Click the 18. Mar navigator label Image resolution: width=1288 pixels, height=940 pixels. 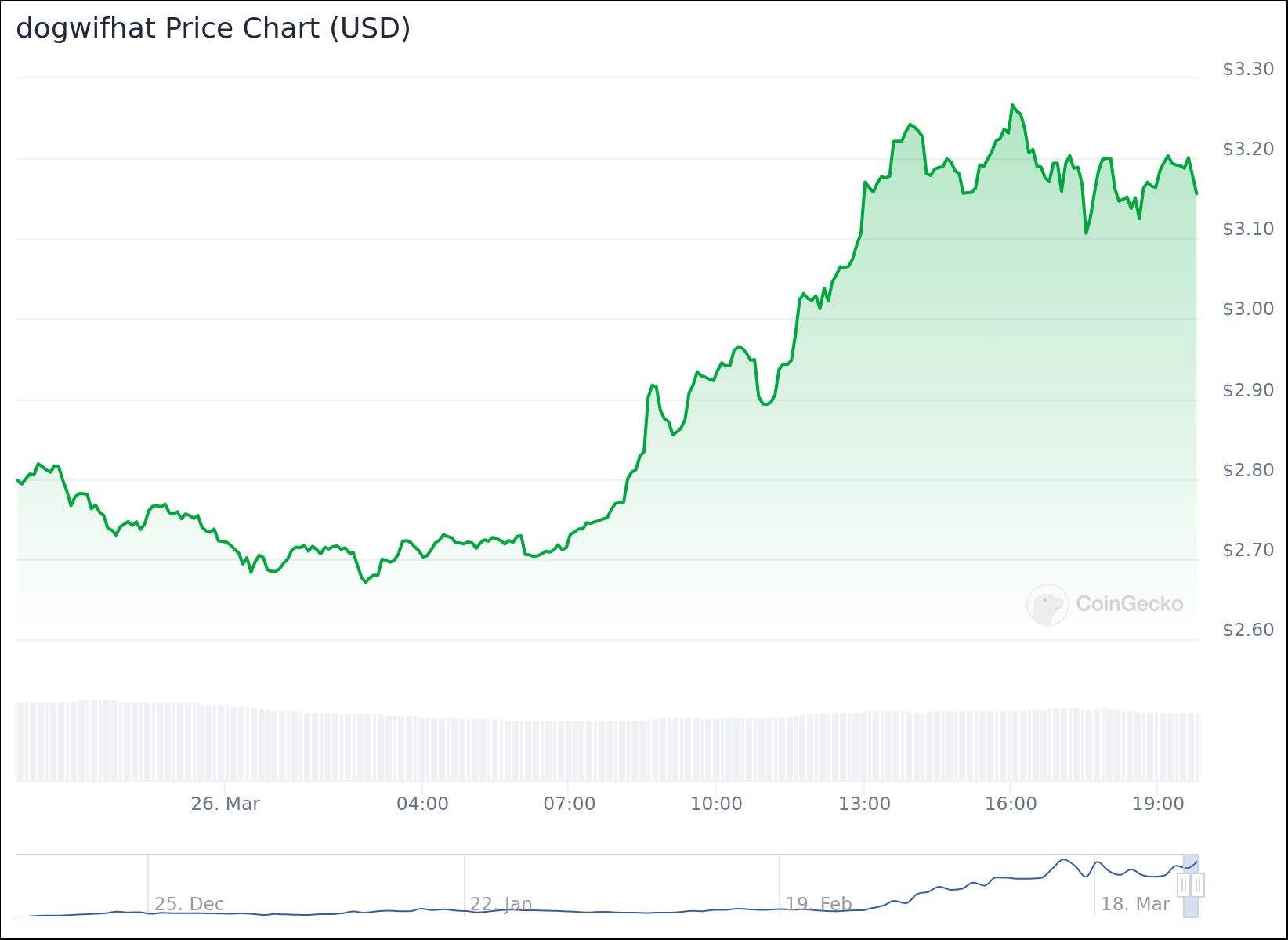click(1134, 904)
